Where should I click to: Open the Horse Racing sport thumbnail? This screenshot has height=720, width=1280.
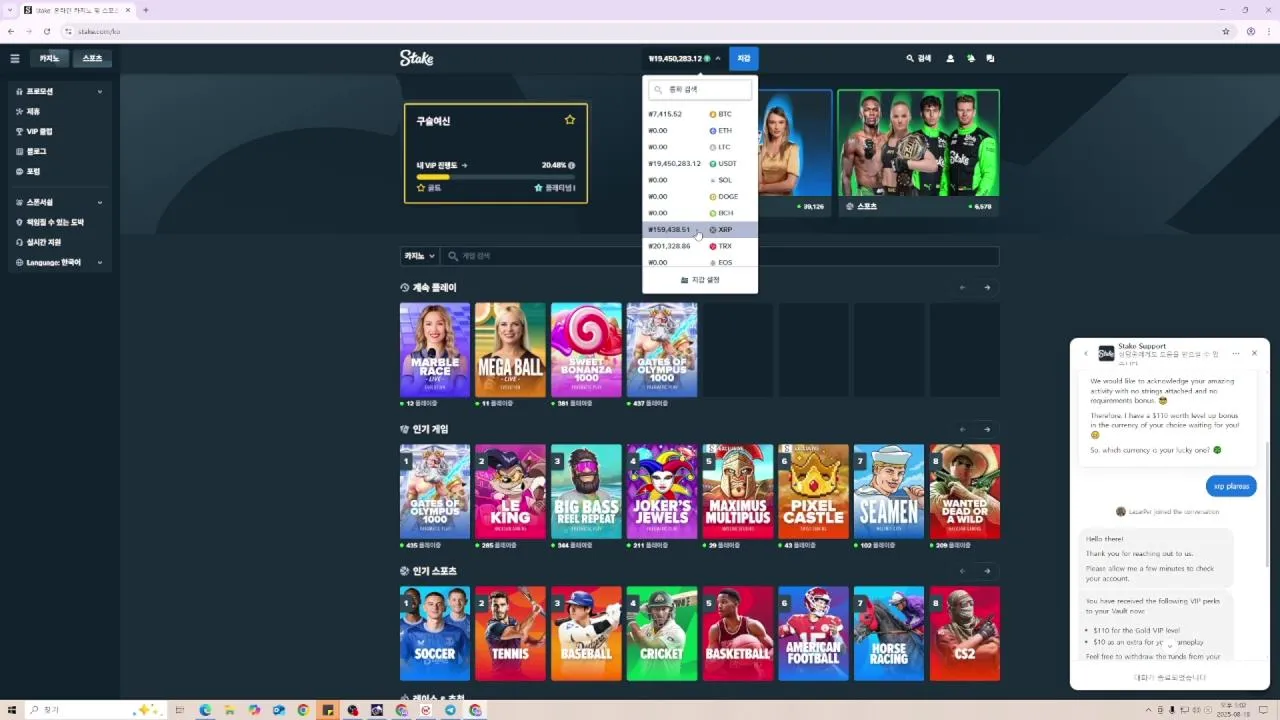[889, 634]
